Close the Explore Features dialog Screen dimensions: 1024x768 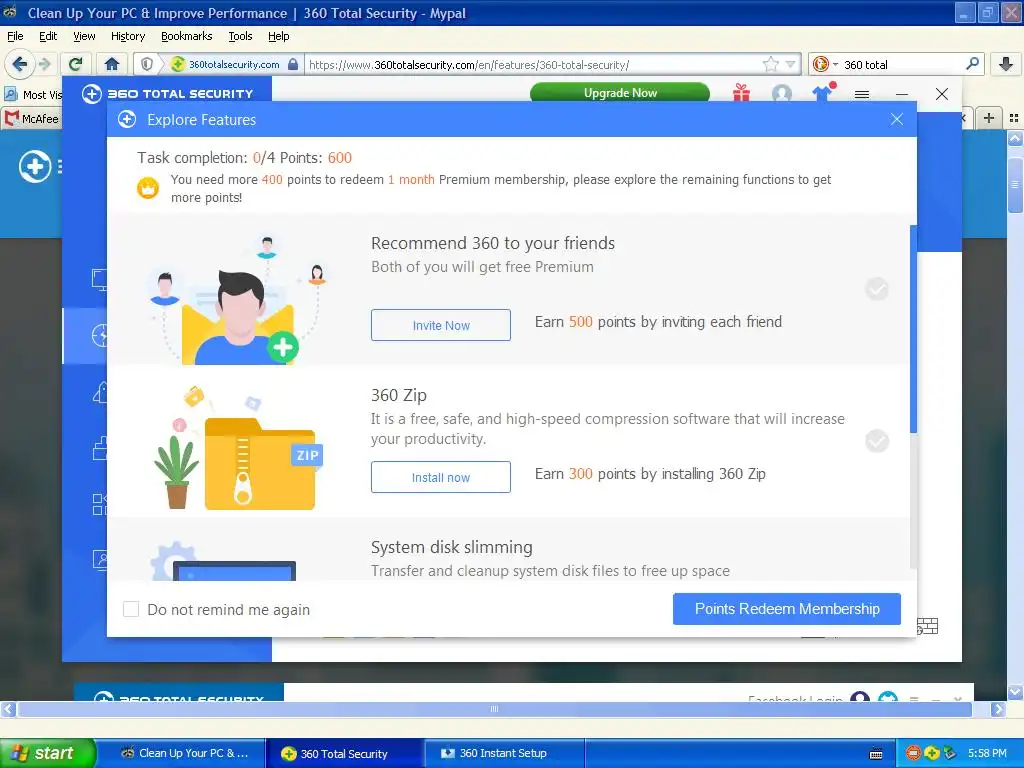click(897, 119)
